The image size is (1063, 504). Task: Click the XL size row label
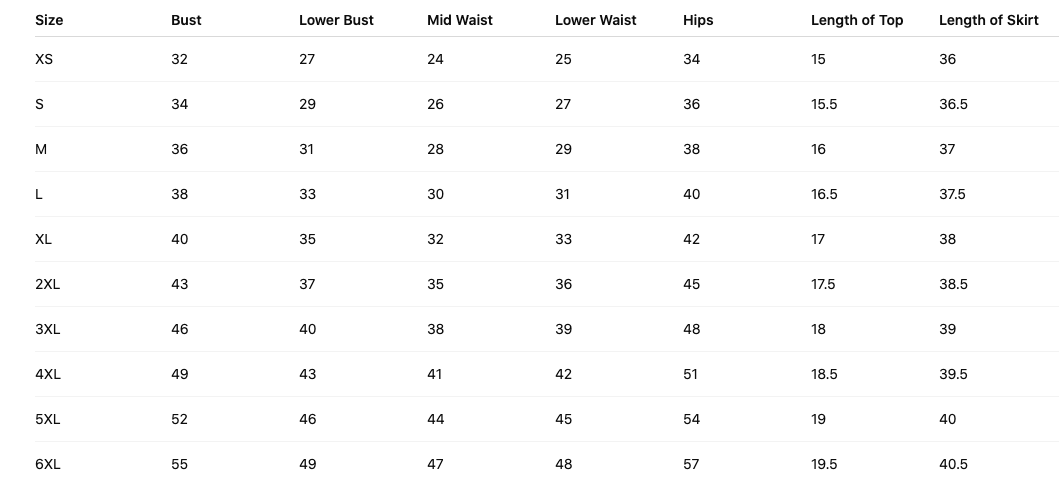[43, 239]
